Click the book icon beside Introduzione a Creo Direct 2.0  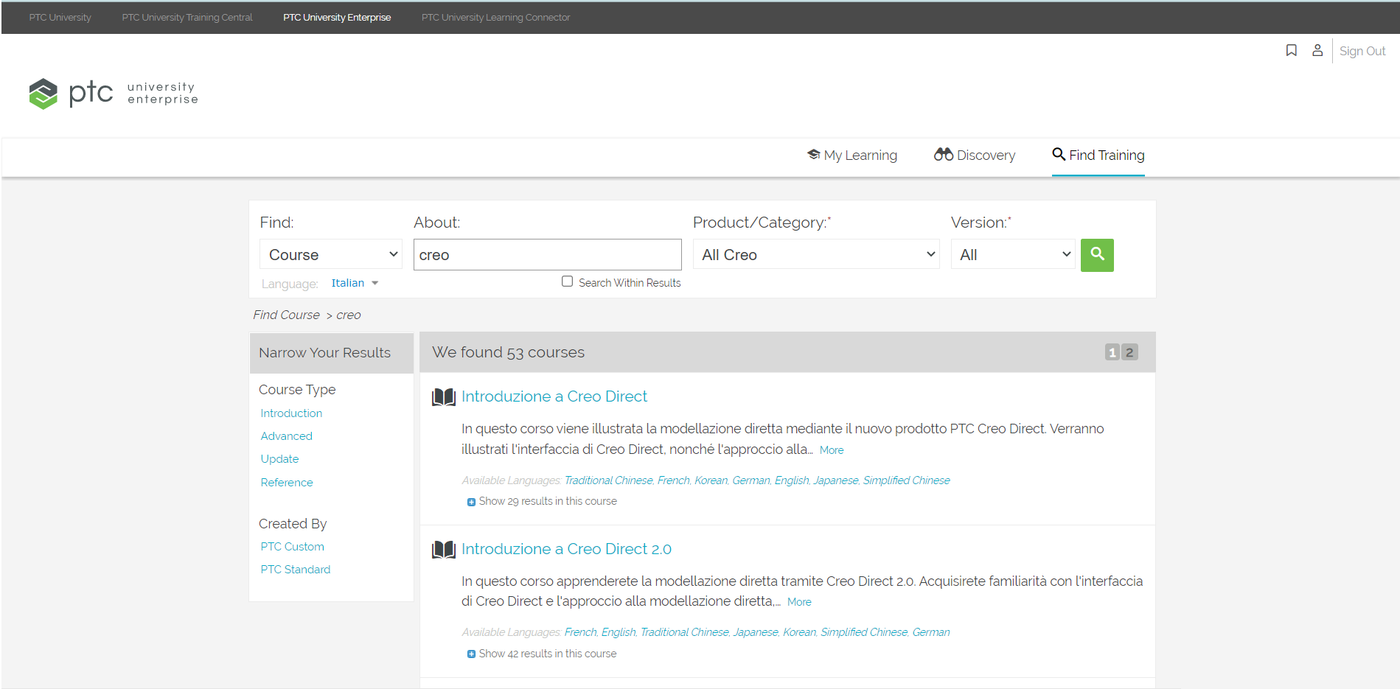[x=443, y=549]
